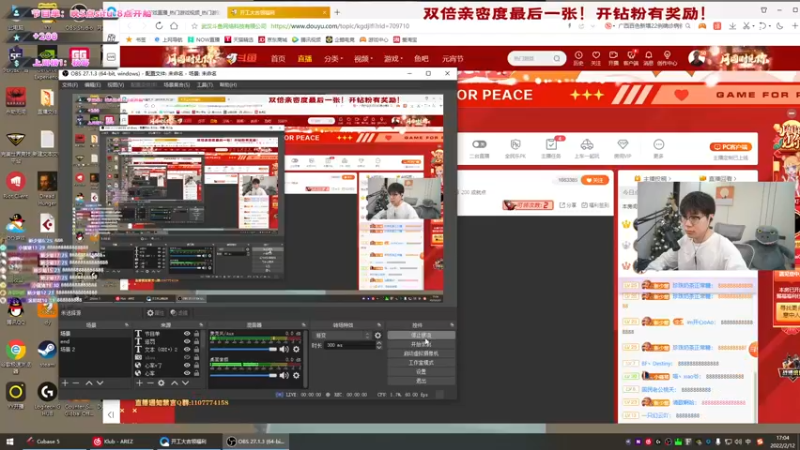Go to 鱼吧 in Douyu navigation
This screenshot has height=450, width=800.
[x=421, y=59]
